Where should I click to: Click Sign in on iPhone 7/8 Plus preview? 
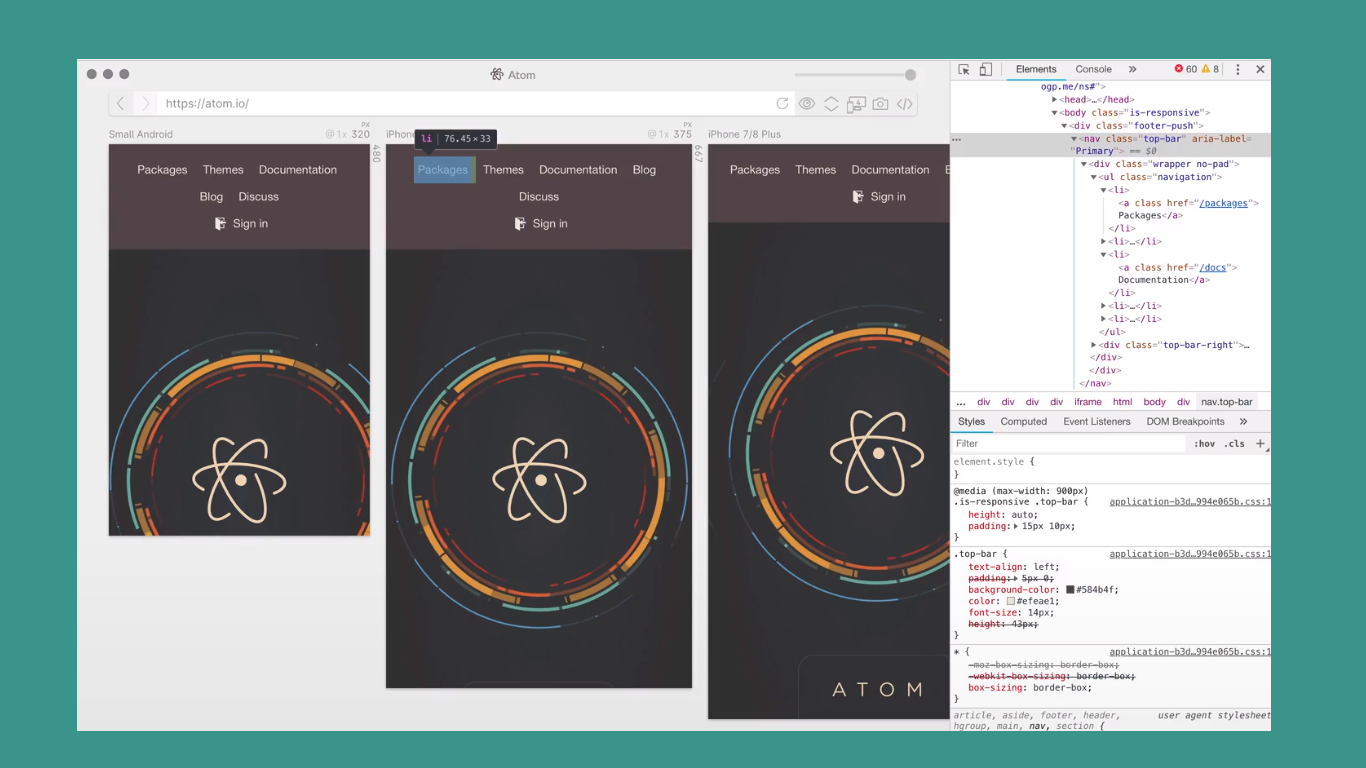pos(888,197)
